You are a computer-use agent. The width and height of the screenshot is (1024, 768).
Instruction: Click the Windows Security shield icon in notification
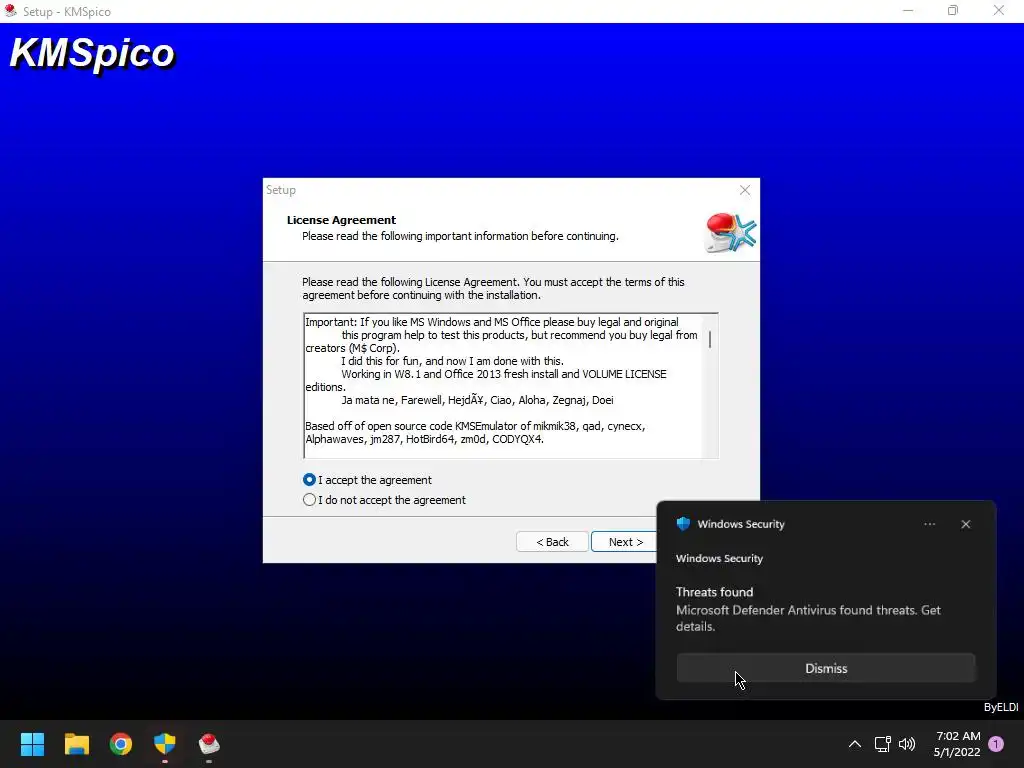683,524
